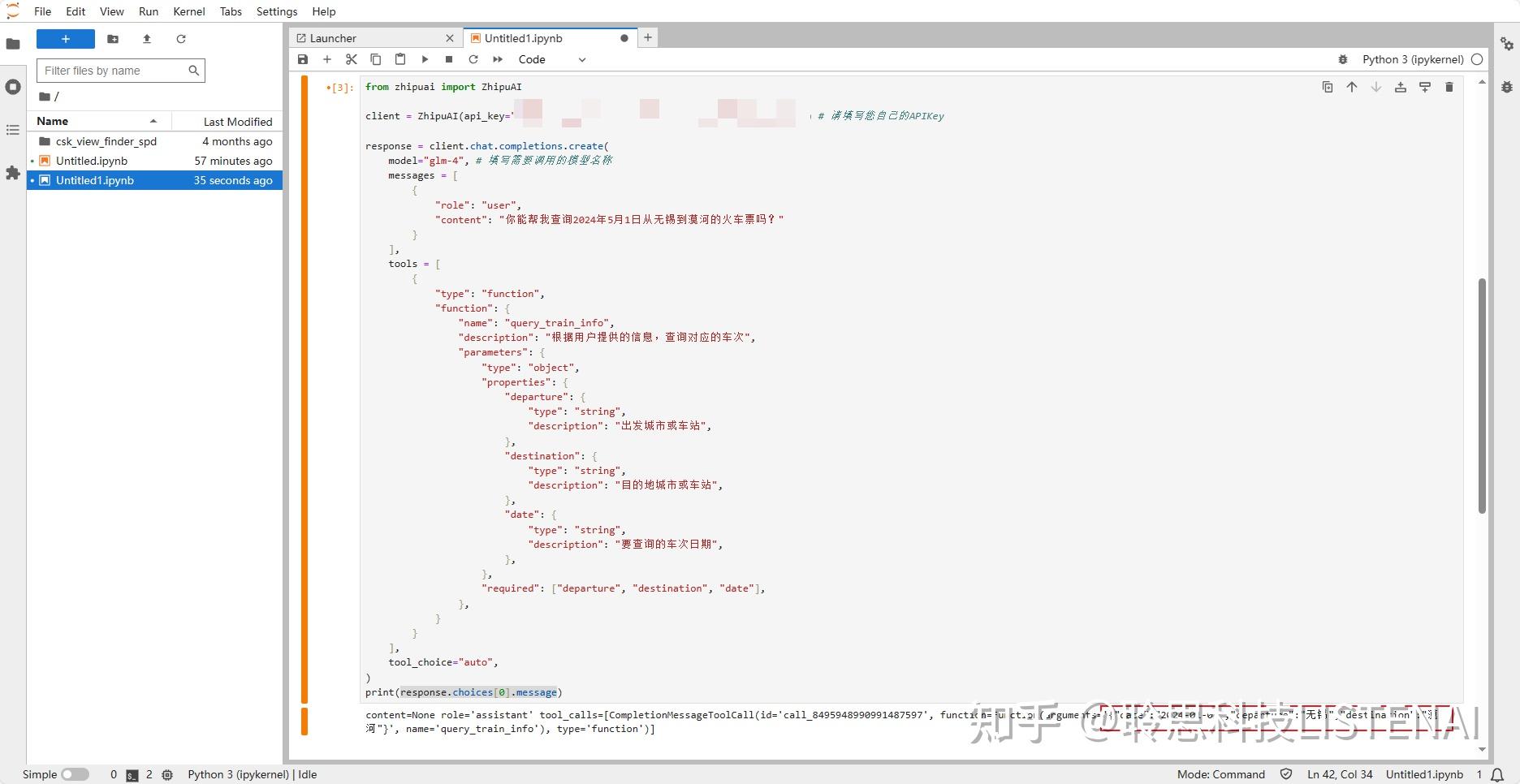This screenshot has height=784, width=1520.
Task: Select Untitled1.ipynb in file list
Action: pyautogui.click(x=155, y=180)
